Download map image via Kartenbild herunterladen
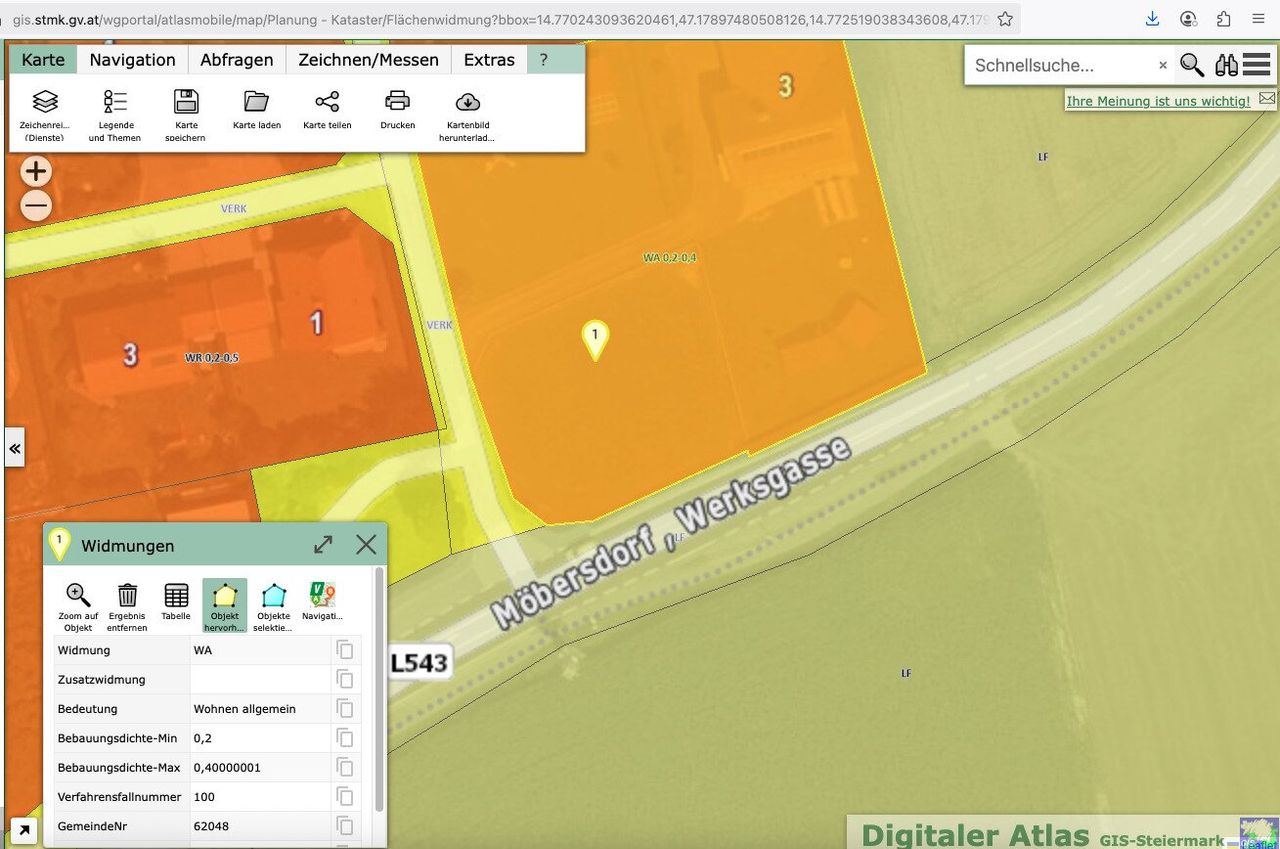Image resolution: width=1280 pixels, height=849 pixels. click(467, 102)
